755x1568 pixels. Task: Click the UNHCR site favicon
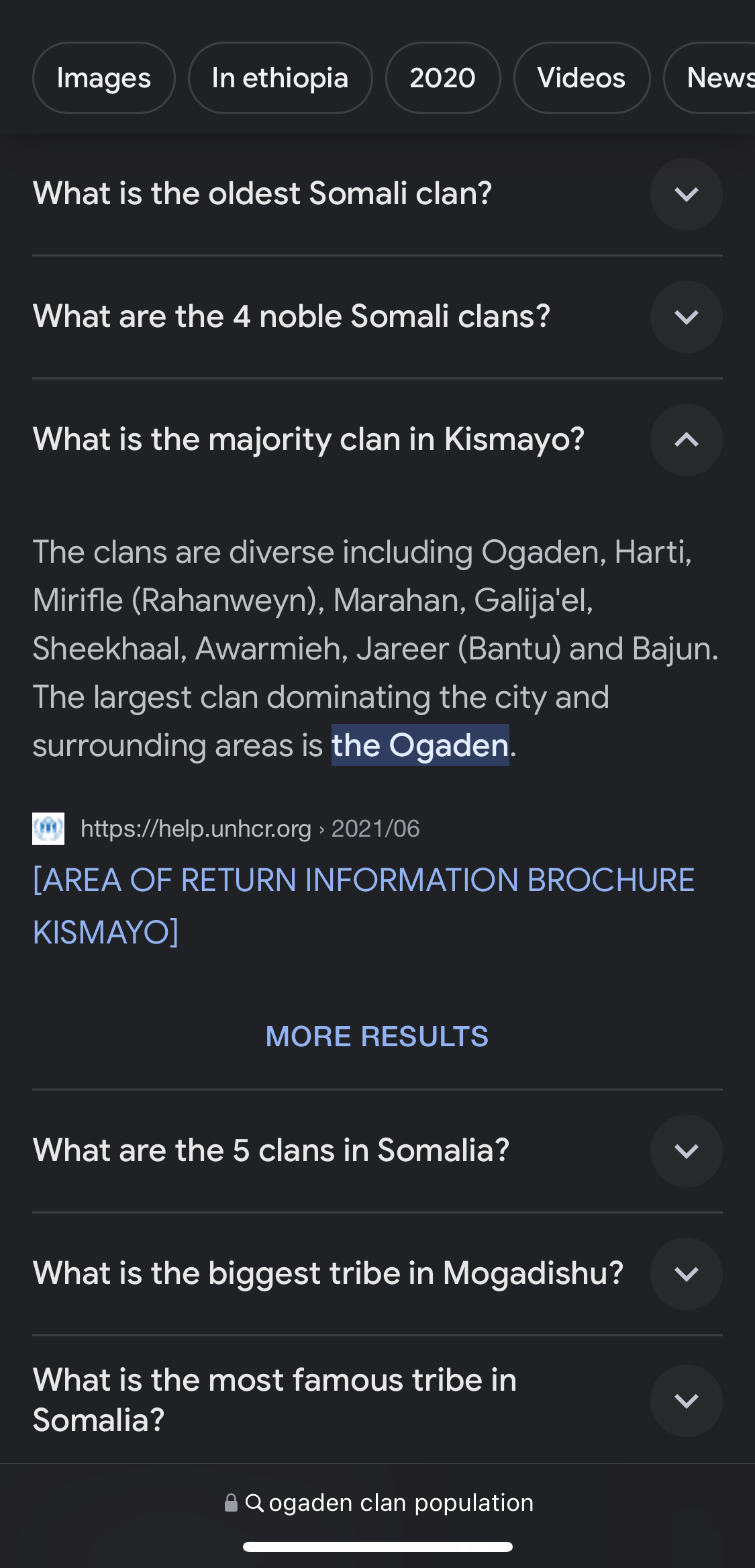click(48, 829)
